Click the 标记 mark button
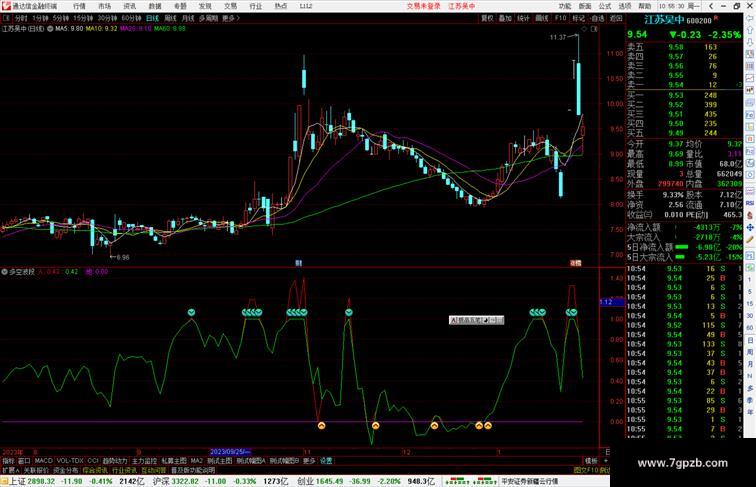Viewport: 756px width, 487px height. [x=578, y=18]
